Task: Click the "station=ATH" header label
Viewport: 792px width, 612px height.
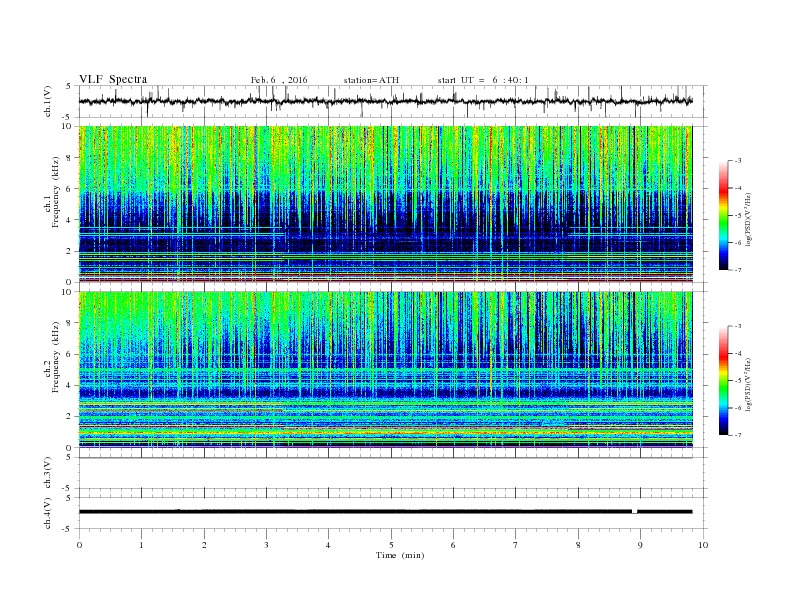Action: pos(371,80)
